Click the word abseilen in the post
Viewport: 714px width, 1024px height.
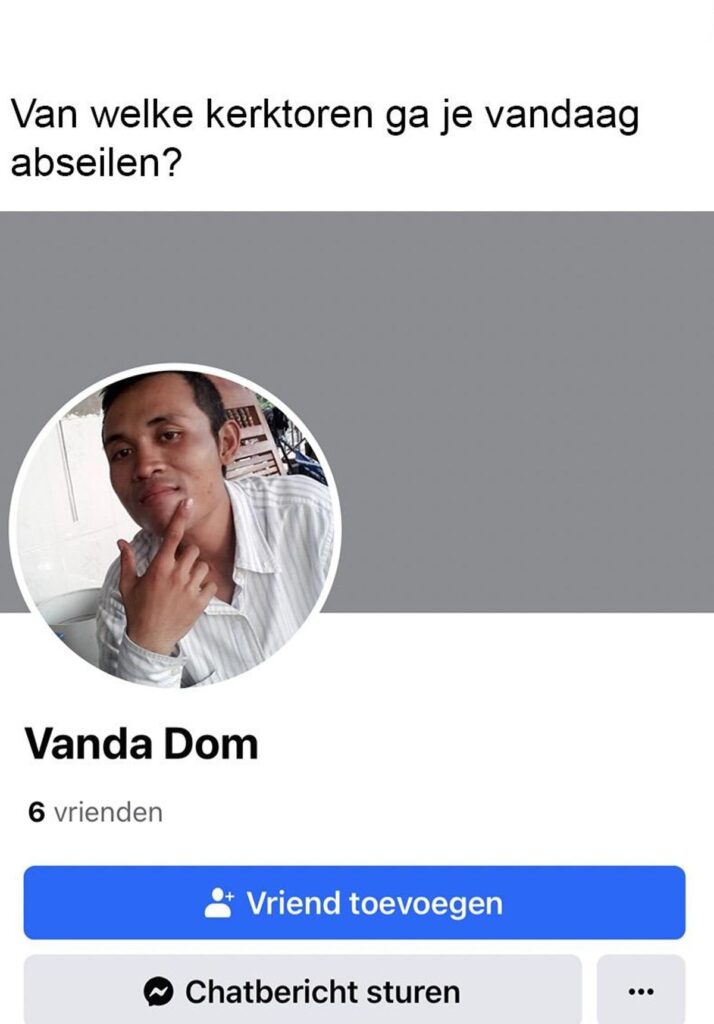95,161
